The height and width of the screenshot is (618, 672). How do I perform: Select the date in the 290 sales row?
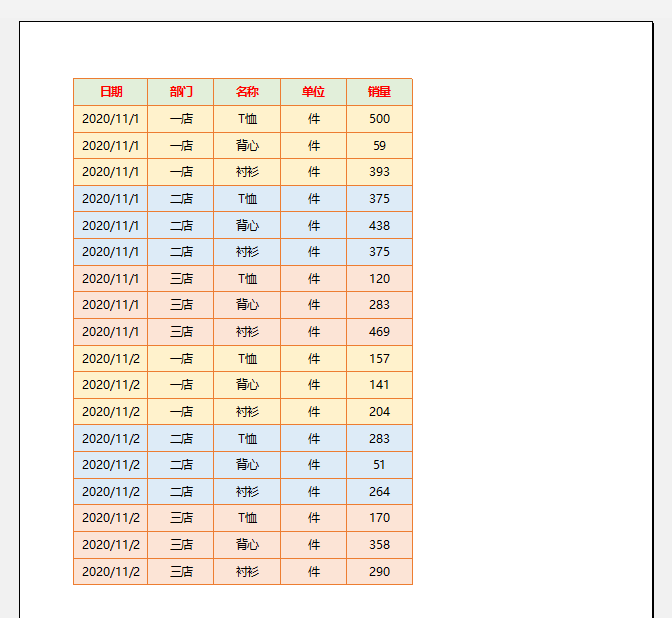click(x=111, y=572)
